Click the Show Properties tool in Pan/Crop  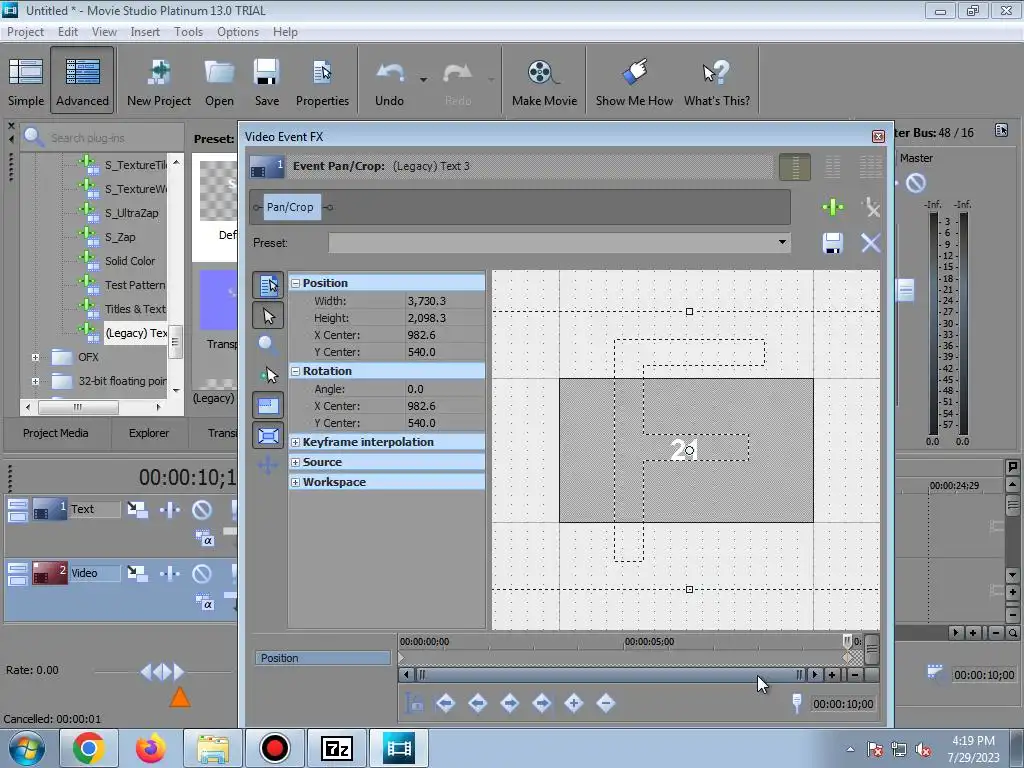click(268, 285)
